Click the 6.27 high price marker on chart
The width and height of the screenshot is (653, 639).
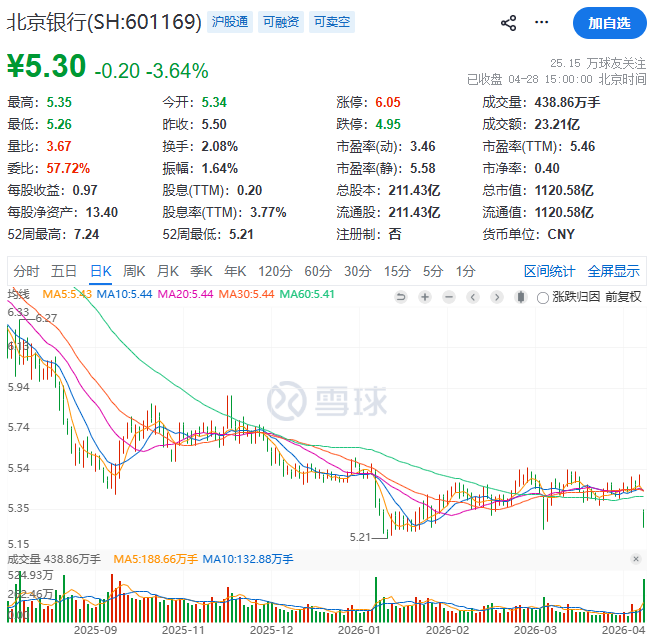[46, 319]
